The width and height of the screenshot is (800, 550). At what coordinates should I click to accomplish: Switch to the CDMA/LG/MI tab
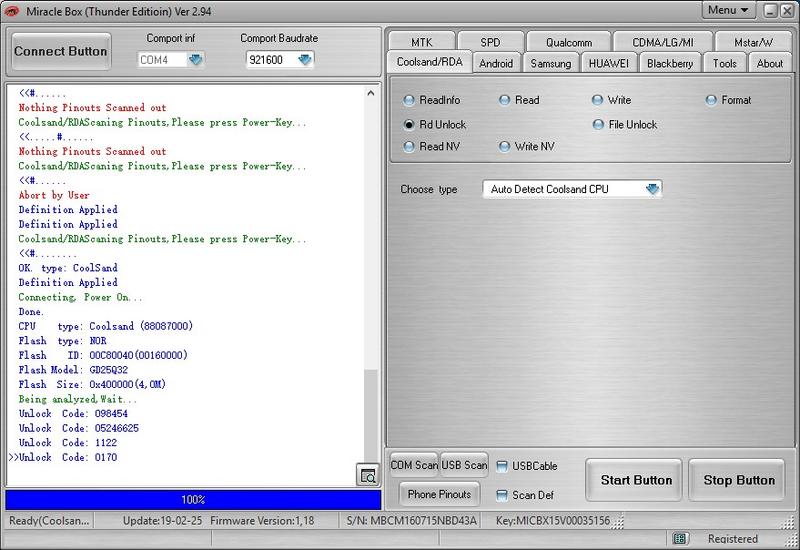pyautogui.click(x=663, y=42)
